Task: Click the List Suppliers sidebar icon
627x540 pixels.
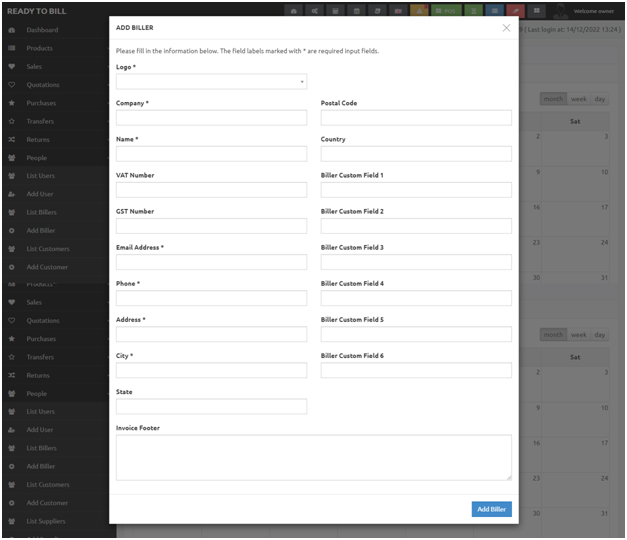Action: [12, 521]
